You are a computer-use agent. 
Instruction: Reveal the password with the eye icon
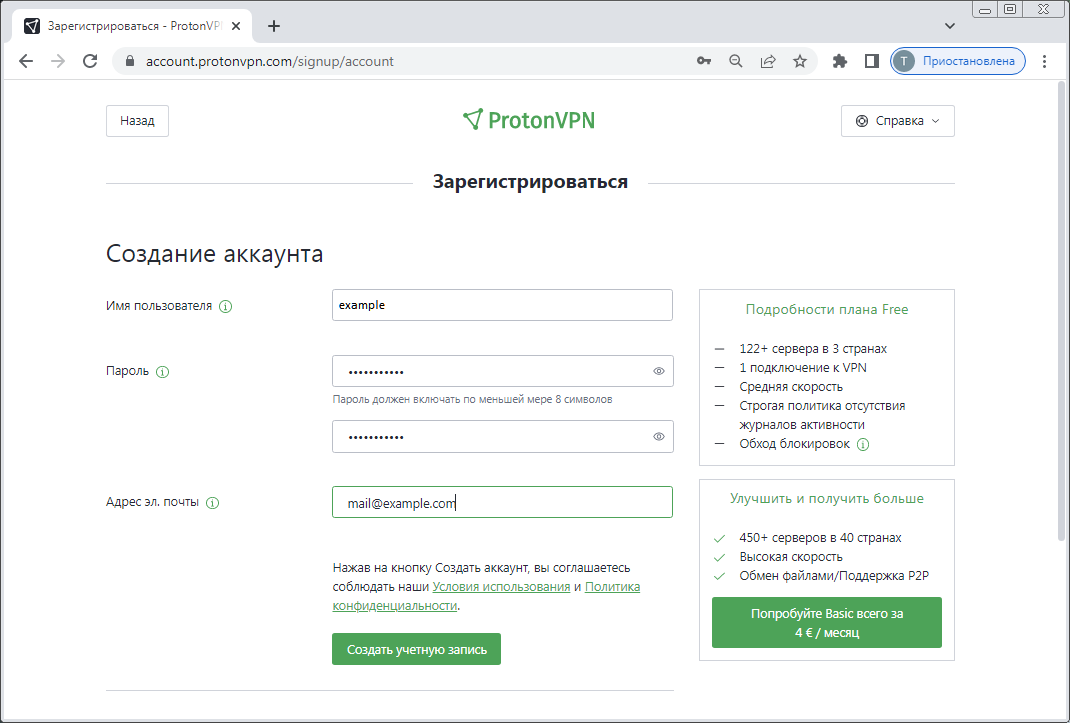[x=658, y=371]
